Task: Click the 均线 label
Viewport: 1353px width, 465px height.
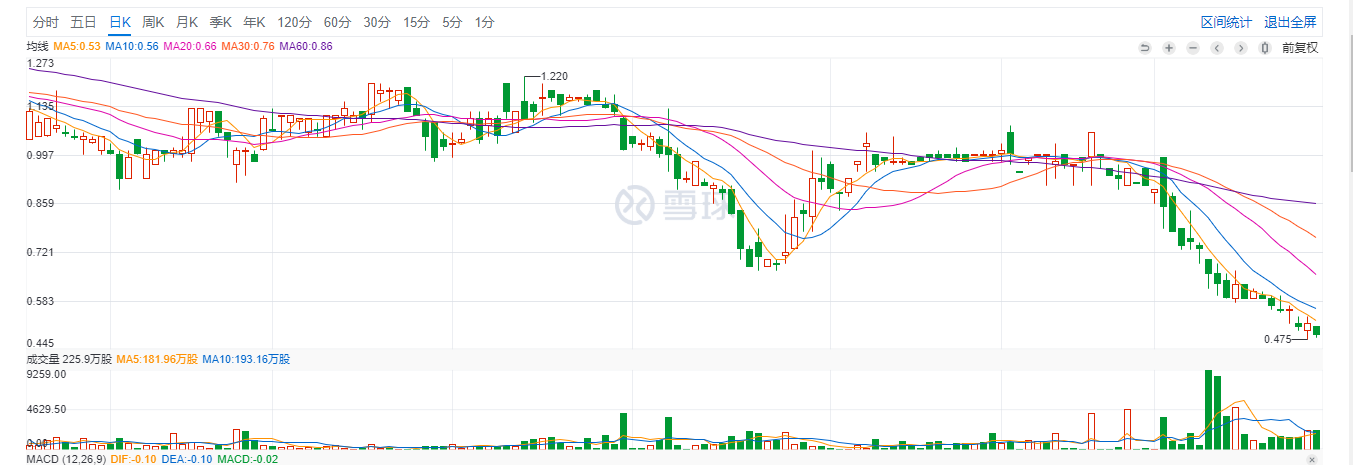Action: 37,46
